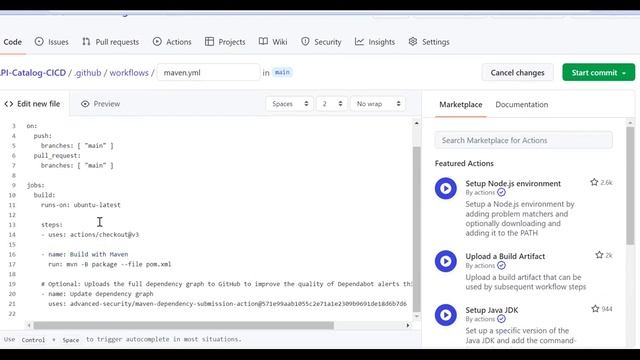640x360 pixels.
Task: Select the Marketplace tab
Action: (460, 104)
